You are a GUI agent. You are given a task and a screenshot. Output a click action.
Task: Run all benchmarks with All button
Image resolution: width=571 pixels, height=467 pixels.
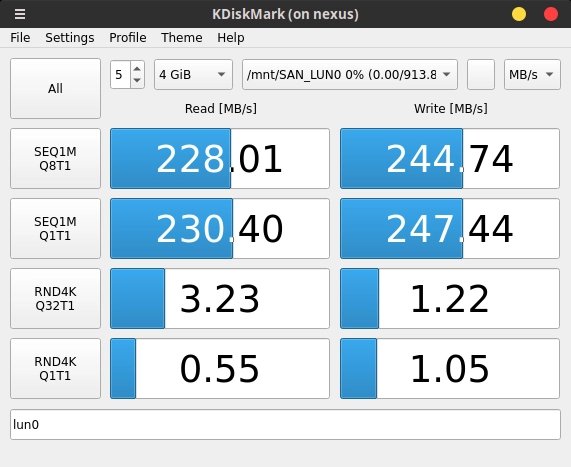coord(55,89)
